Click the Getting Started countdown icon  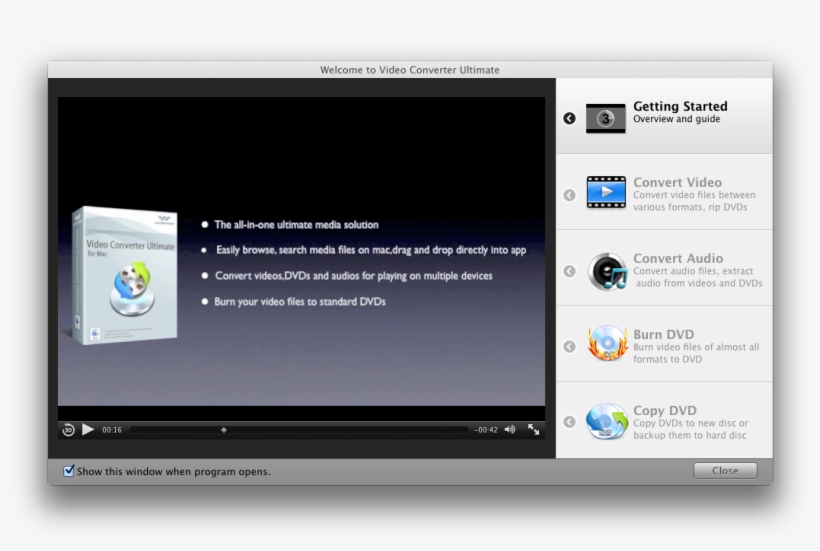(605, 118)
